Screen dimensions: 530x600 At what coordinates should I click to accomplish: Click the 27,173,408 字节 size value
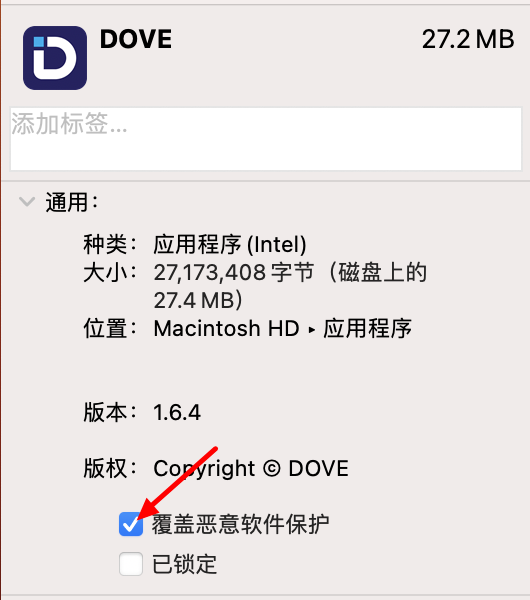tap(234, 272)
